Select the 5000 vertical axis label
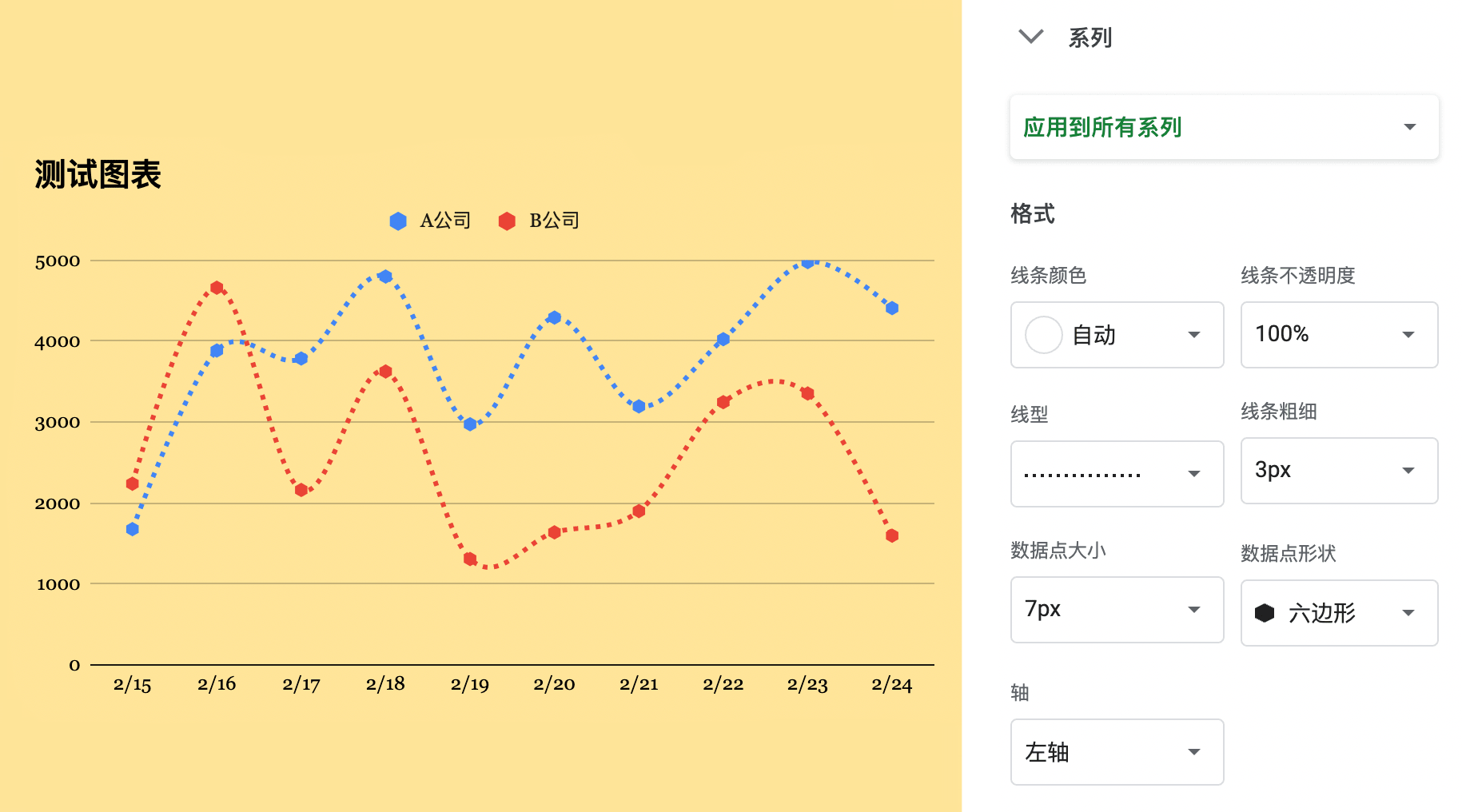Screen dimensions: 1462x812 (x=58, y=261)
